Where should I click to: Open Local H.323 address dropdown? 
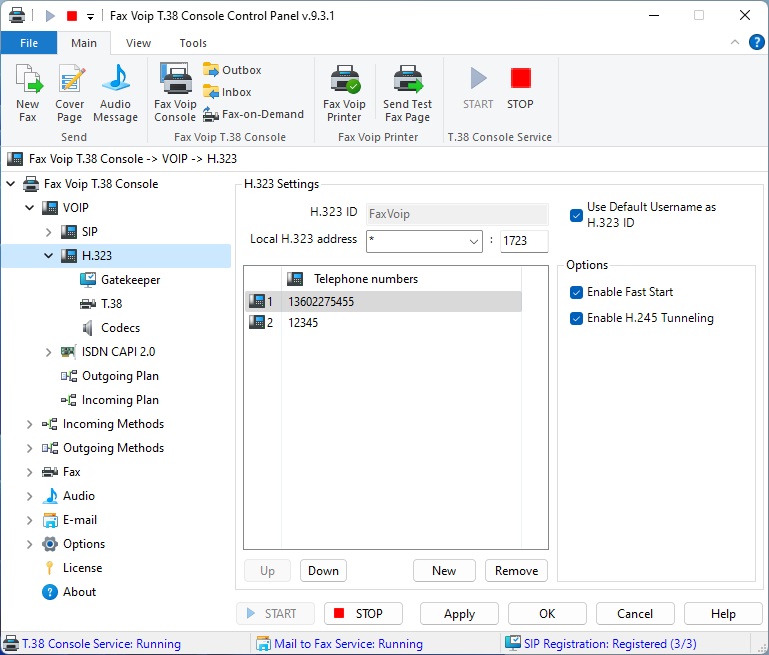[473, 241]
